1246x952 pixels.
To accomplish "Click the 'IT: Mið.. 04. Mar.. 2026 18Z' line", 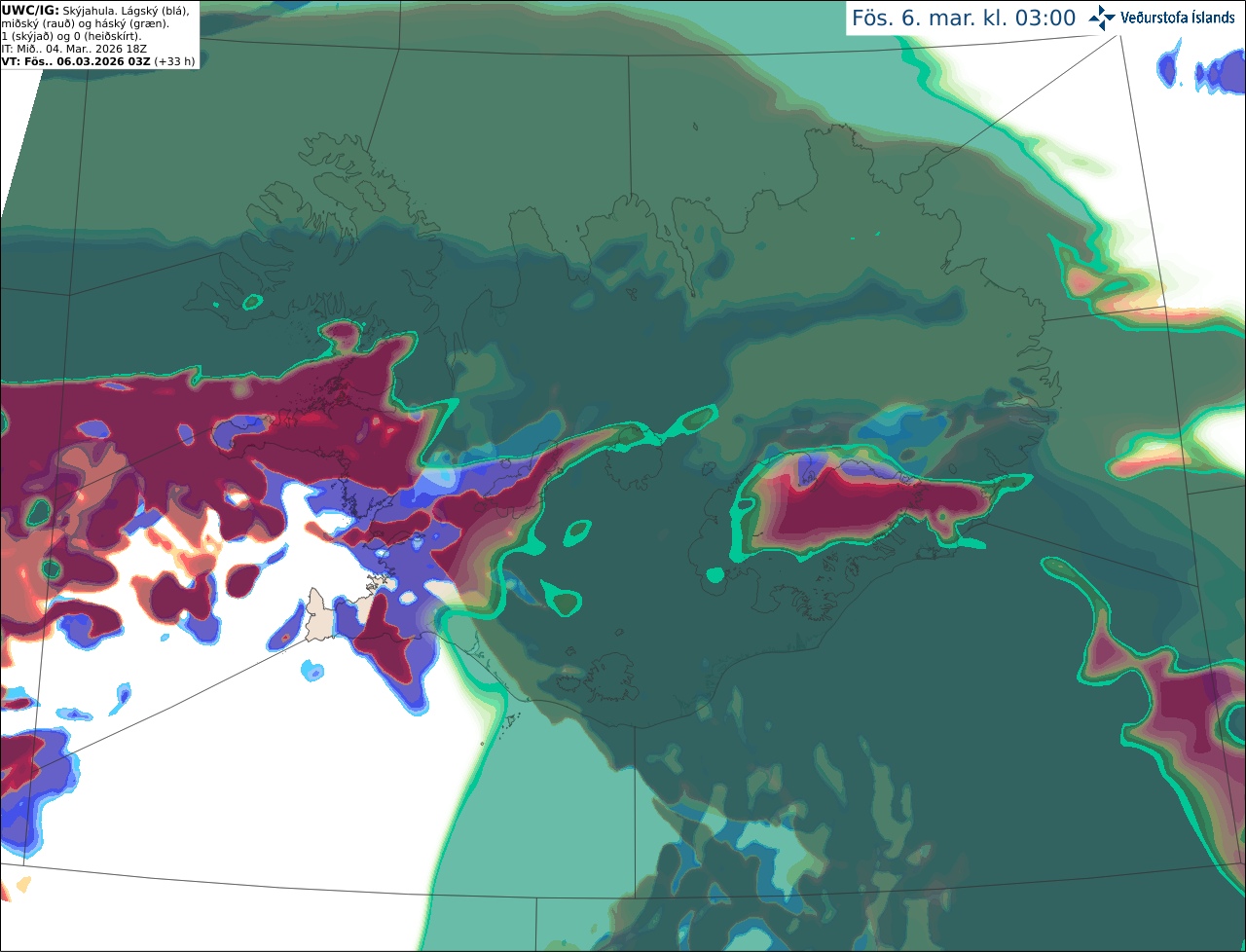I will coord(74,48).
